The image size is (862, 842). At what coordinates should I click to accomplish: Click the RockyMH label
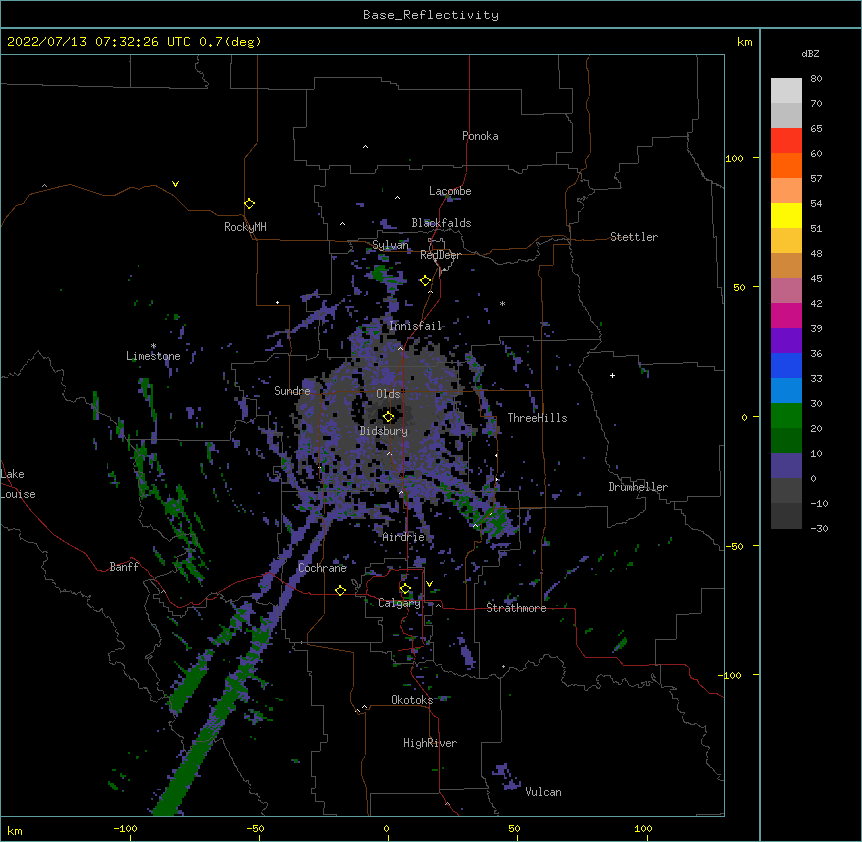(x=245, y=227)
